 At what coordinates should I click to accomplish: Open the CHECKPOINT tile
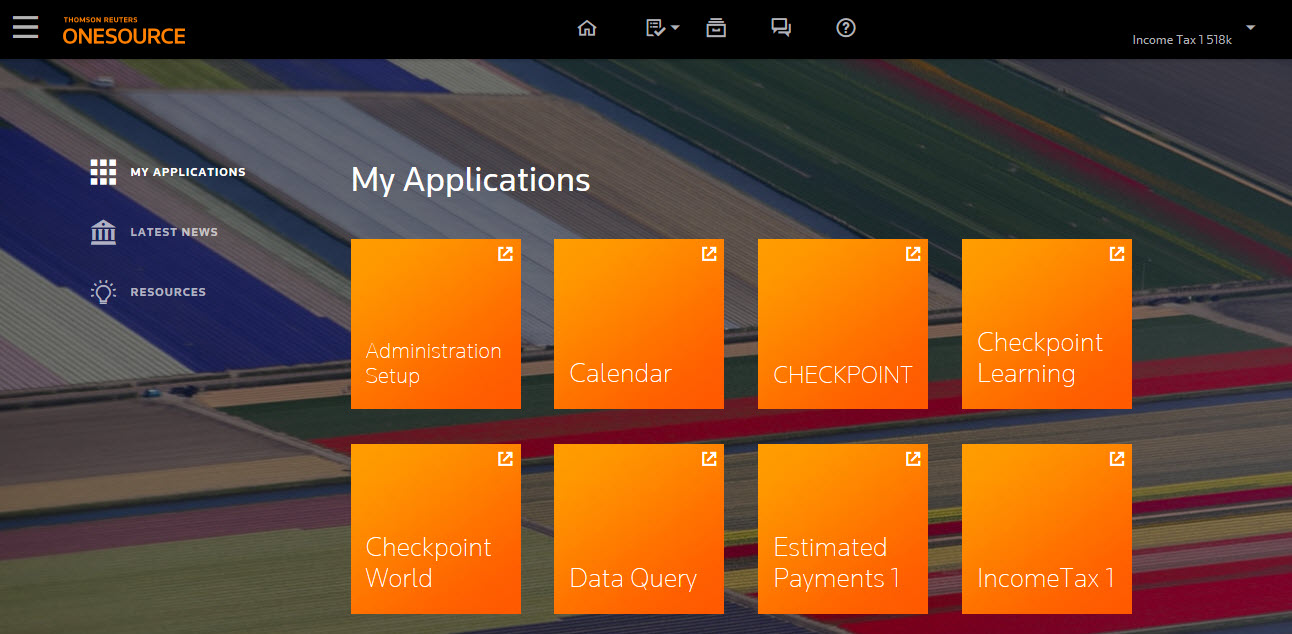[843, 324]
